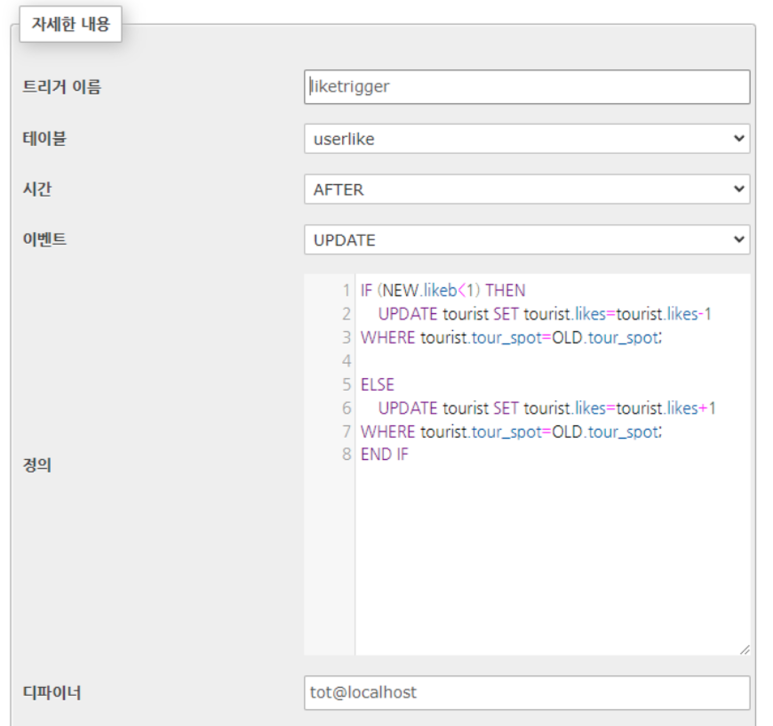The image size is (773, 726).
Task: Click line 7 WHERE clause in the editor
Action: tap(511, 432)
